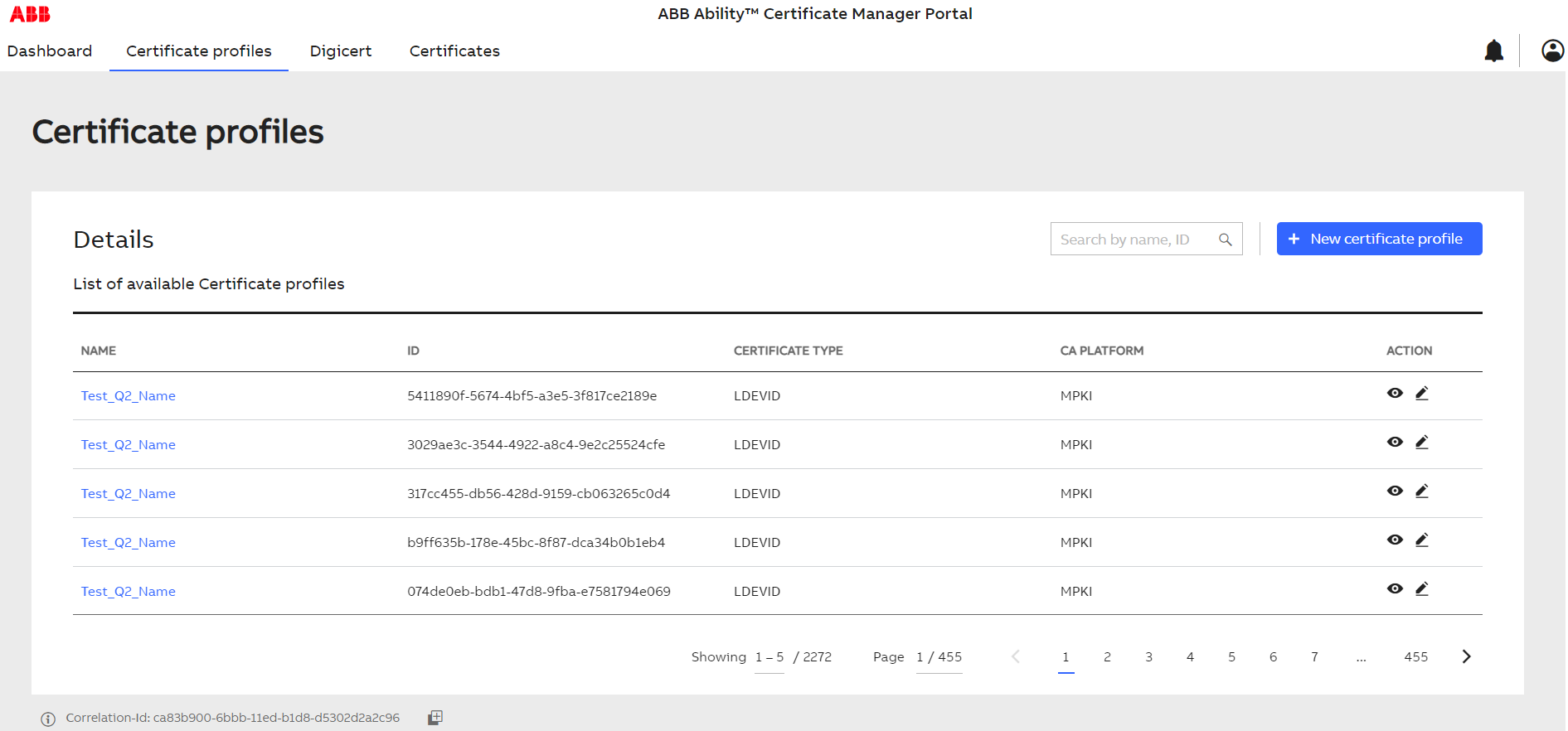Screen dimensions: 1568x731
Task: Edit profile with ID b9ff635b-178e-45bc-8f87-dca34b0b1eb4
Action: (x=1422, y=540)
